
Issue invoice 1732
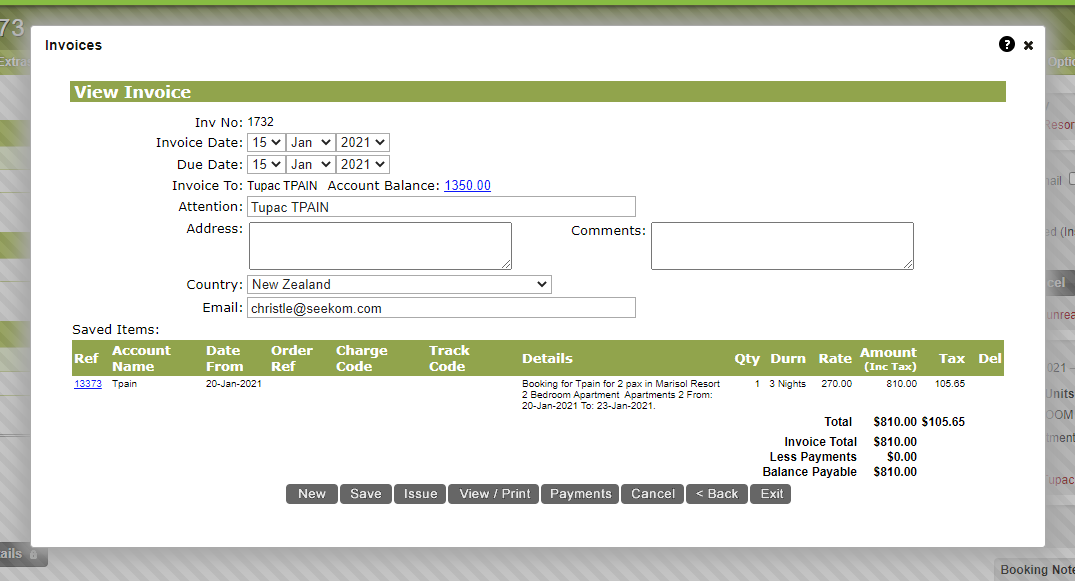[x=419, y=493]
